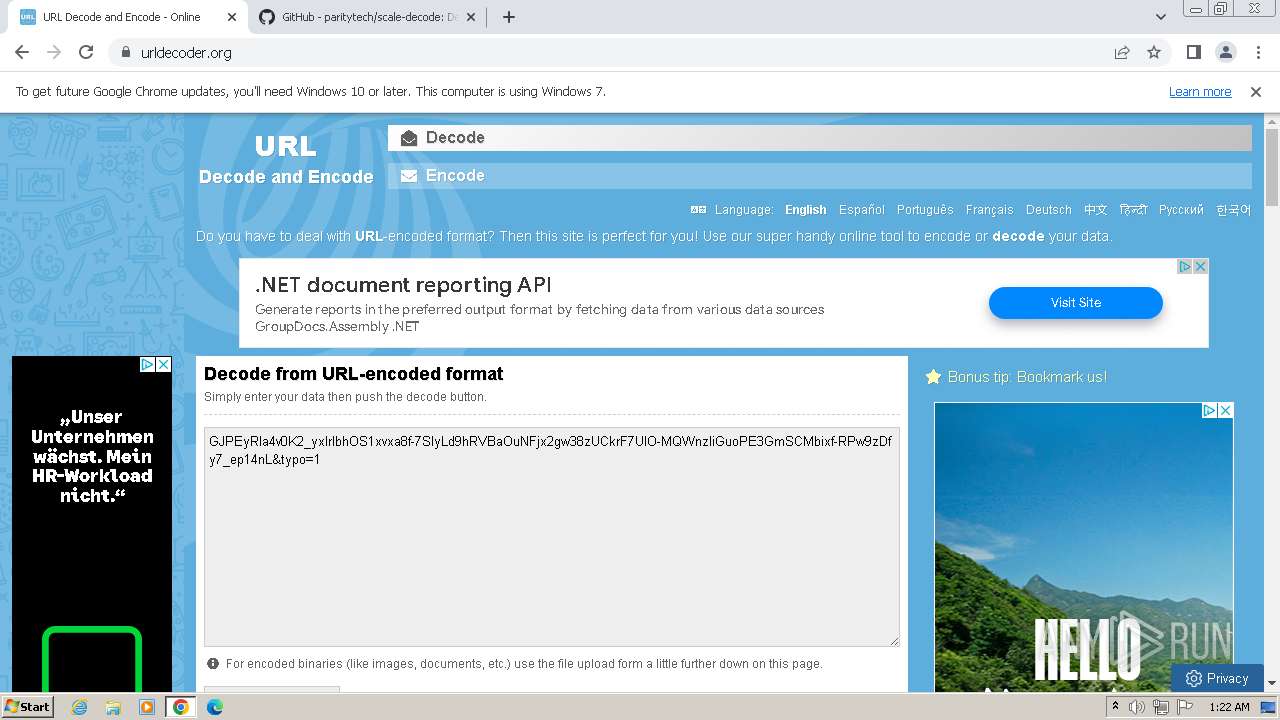The image size is (1280, 720).
Task: Select Chrome in the taskbar
Action: [x=180, y=707]
